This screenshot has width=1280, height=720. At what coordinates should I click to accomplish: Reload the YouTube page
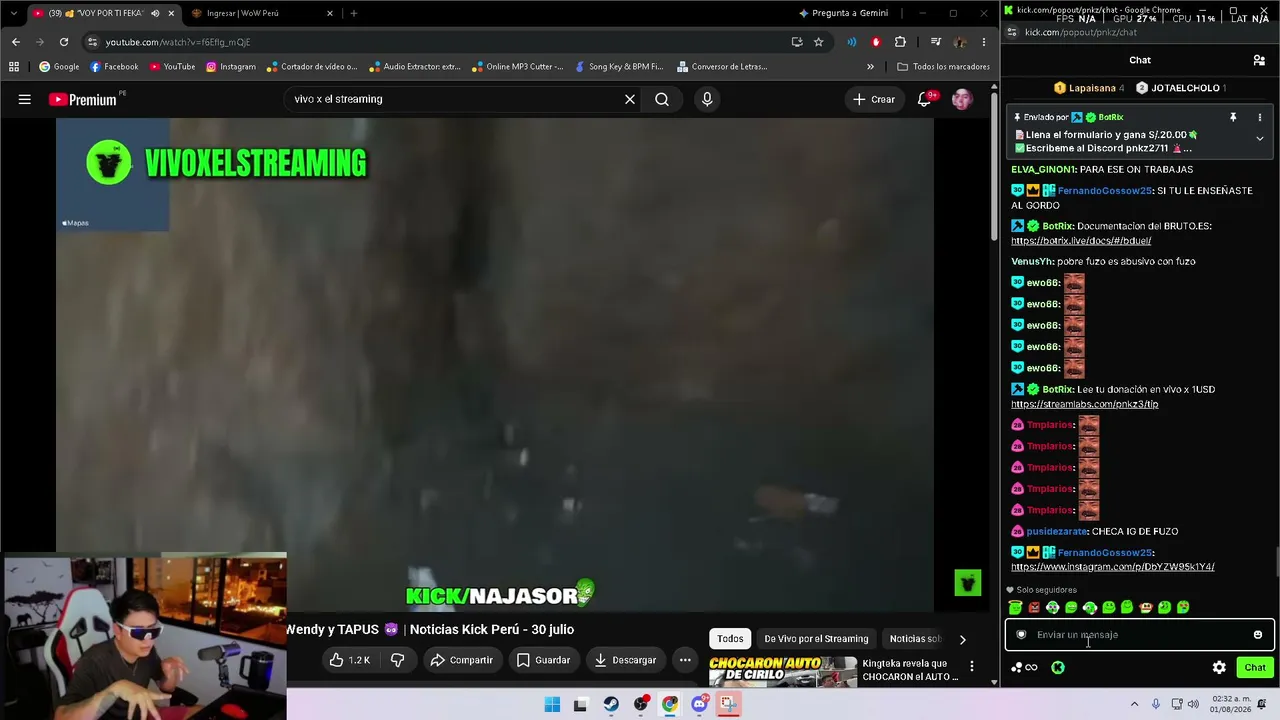point(64,42)
